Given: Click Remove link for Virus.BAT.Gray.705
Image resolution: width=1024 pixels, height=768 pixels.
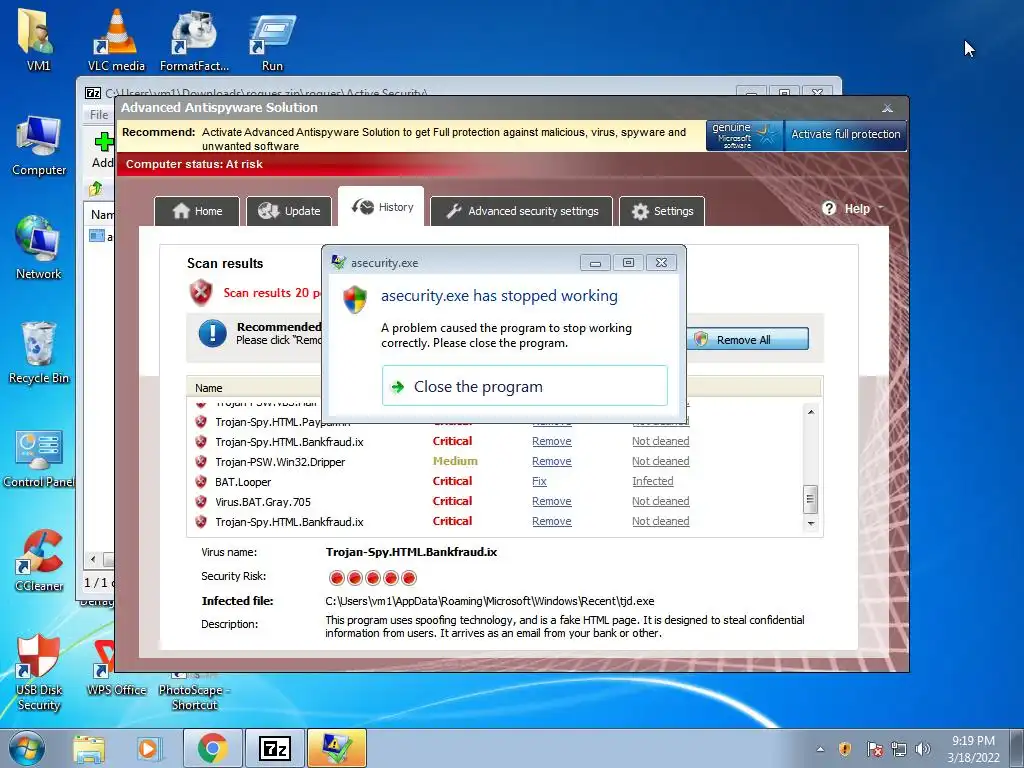Looking at the screenshot, I should 552,502.
